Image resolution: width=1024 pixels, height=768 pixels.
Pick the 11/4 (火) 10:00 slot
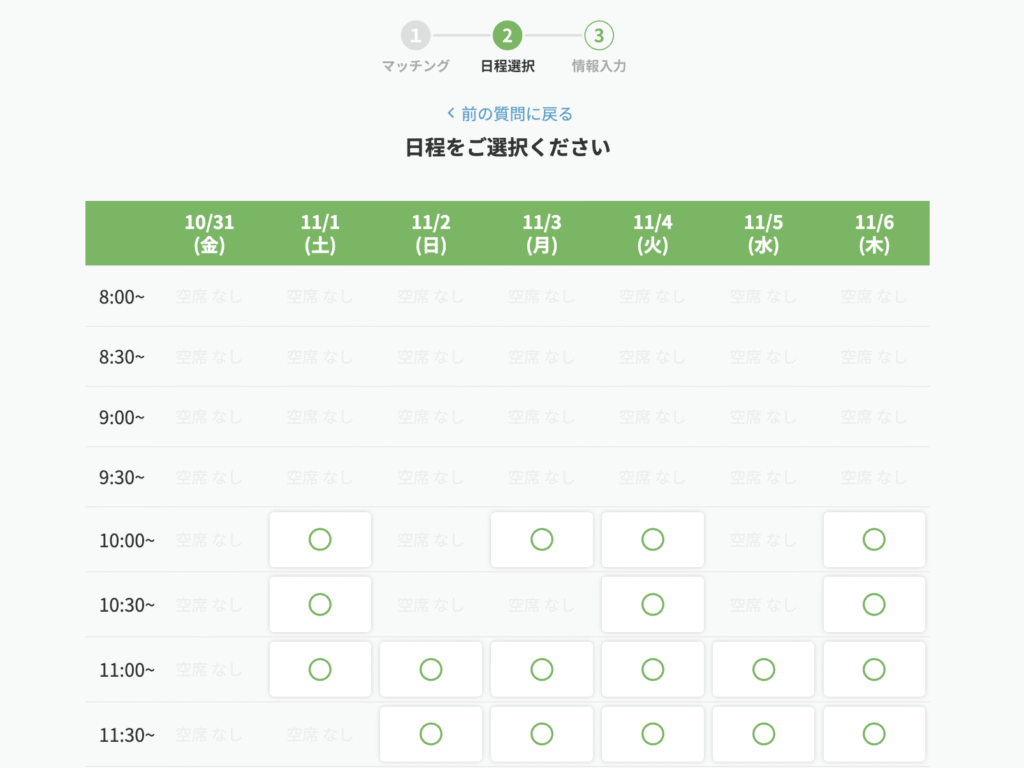coord(653,540)
